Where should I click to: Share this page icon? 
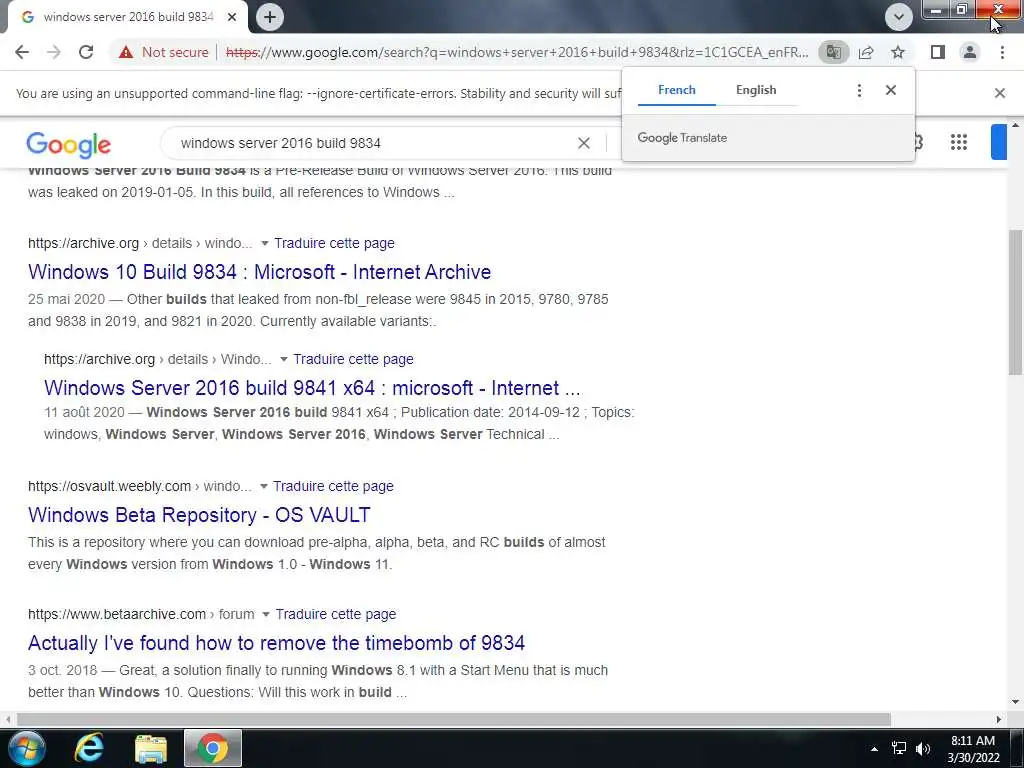(x=866, y=52)
